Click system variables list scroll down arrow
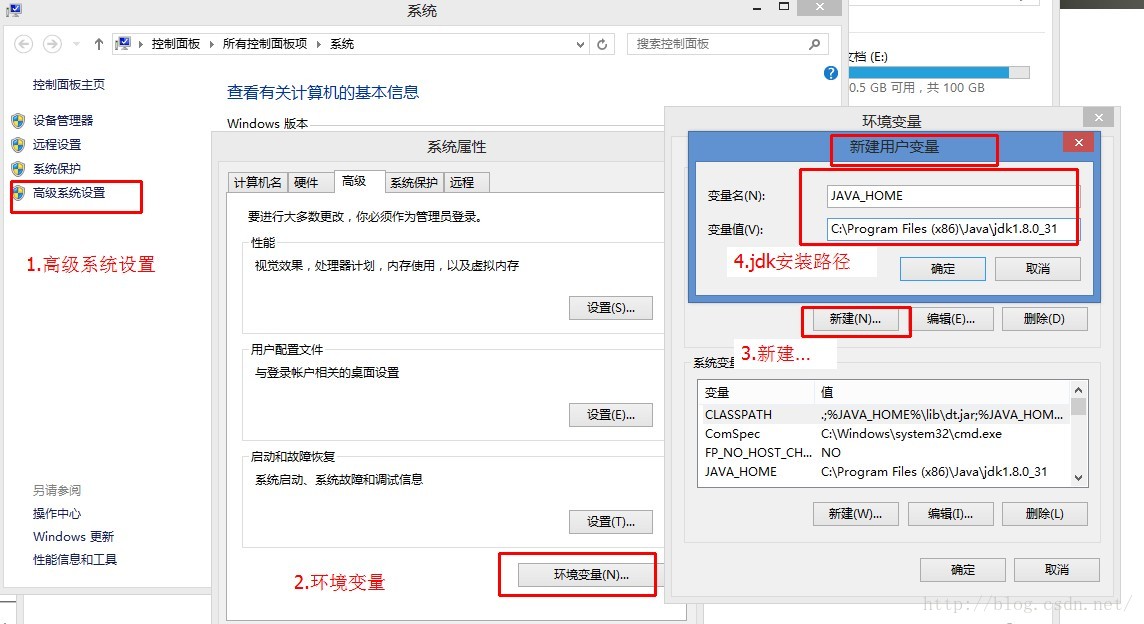This screenshot has height=624, width=1144. 1078,478
